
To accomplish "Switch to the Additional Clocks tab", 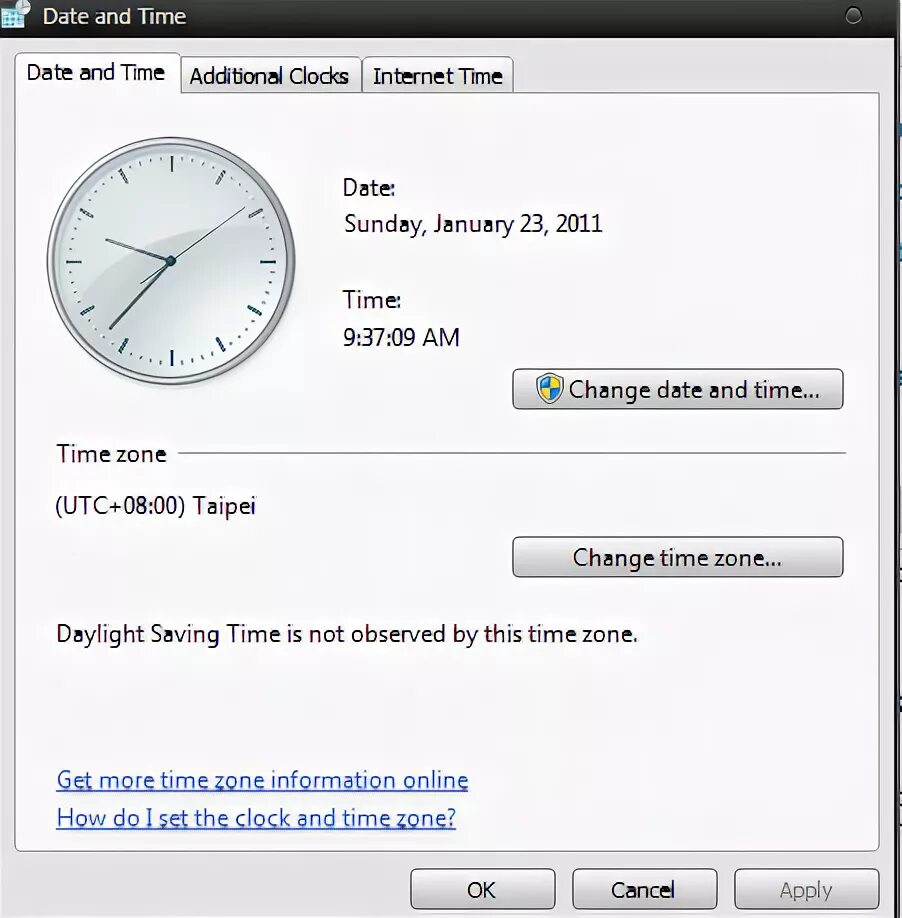I will [x=270, y=76].
